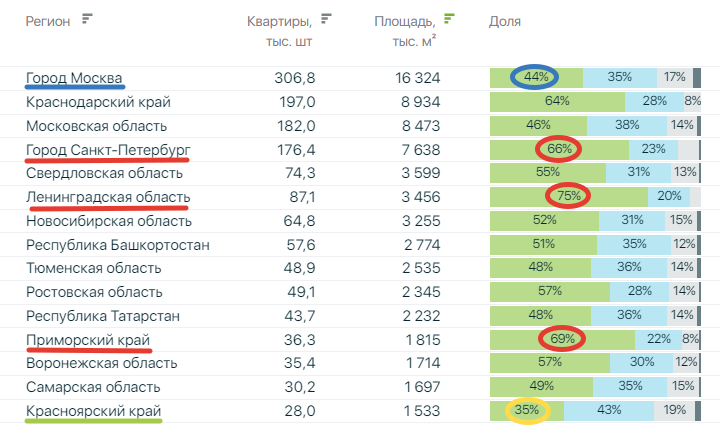The height and width of the screenshot is (429, 720).
Task: Open Приморский край region
Action: click(x=88, y=340)
